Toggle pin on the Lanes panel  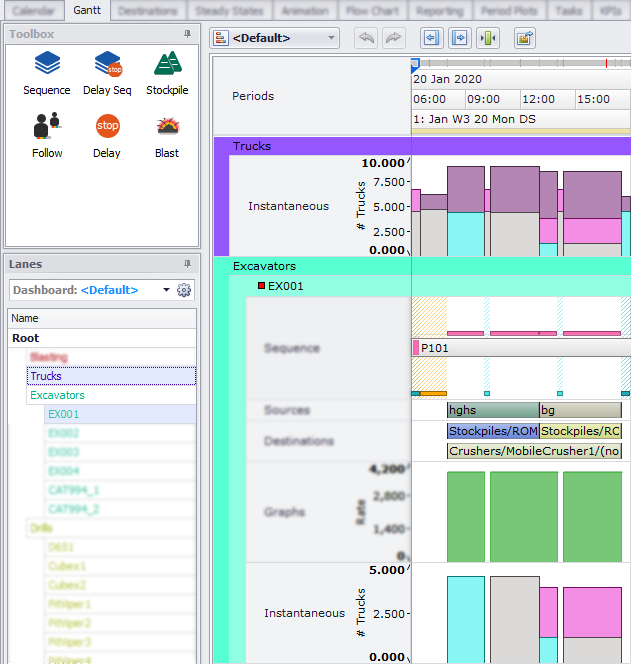click(x=187, y=264)
